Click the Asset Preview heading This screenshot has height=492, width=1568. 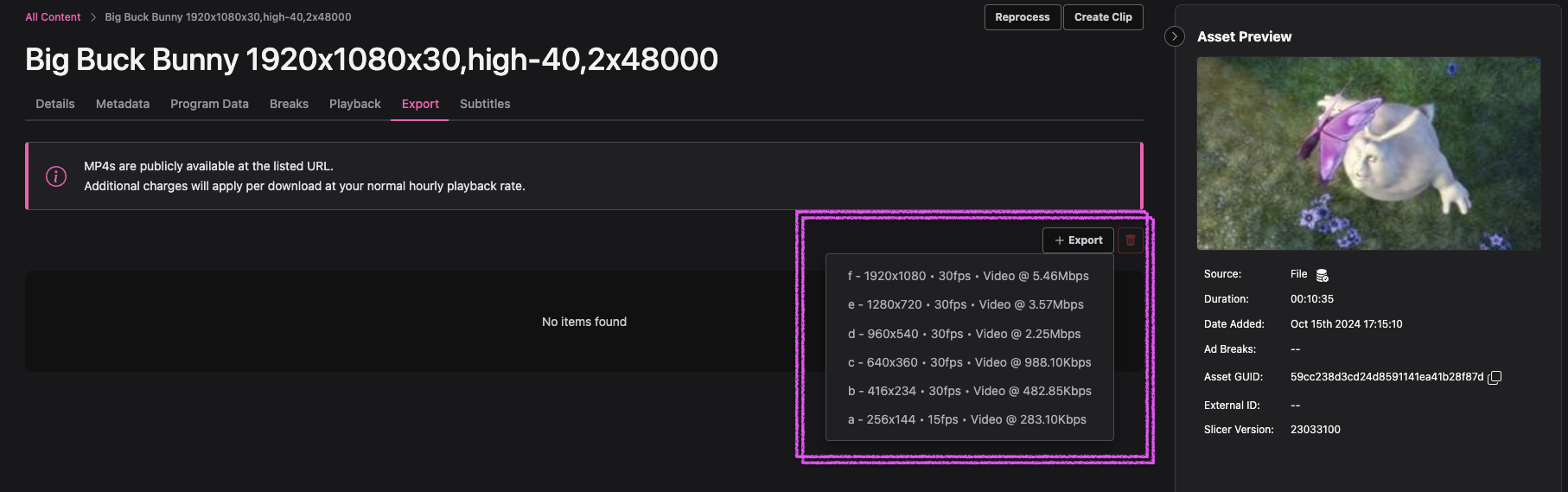[1244, 36]
